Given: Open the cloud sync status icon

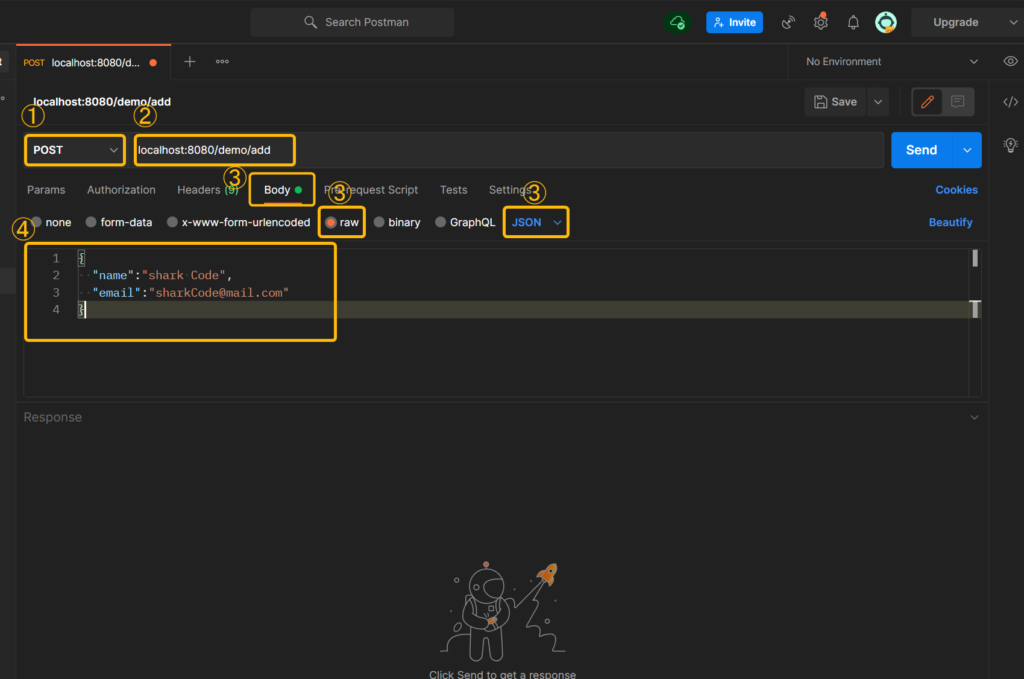Looking at the screenshot, I should [677, 22].
